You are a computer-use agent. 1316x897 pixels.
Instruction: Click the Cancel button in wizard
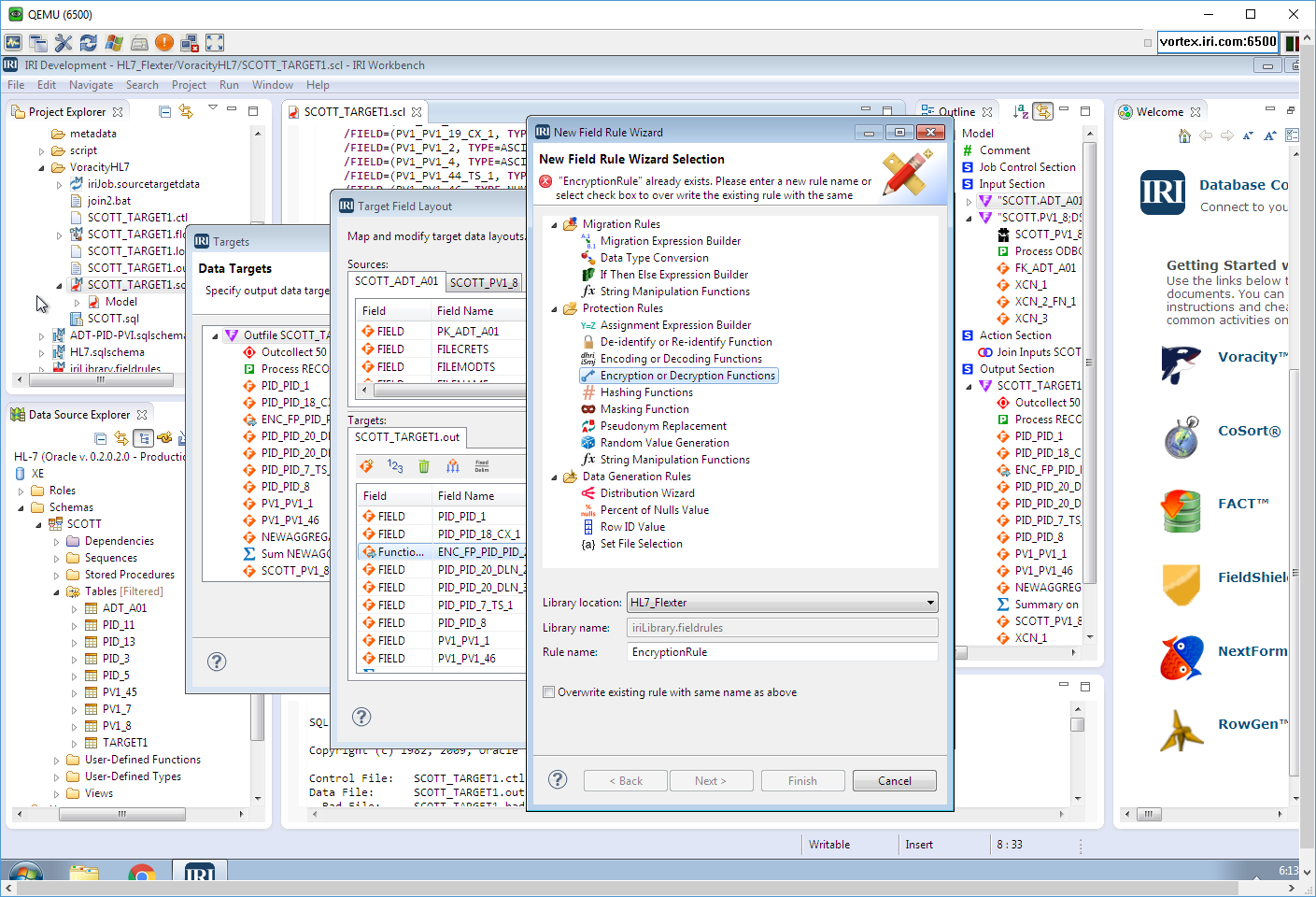[894, 781]
